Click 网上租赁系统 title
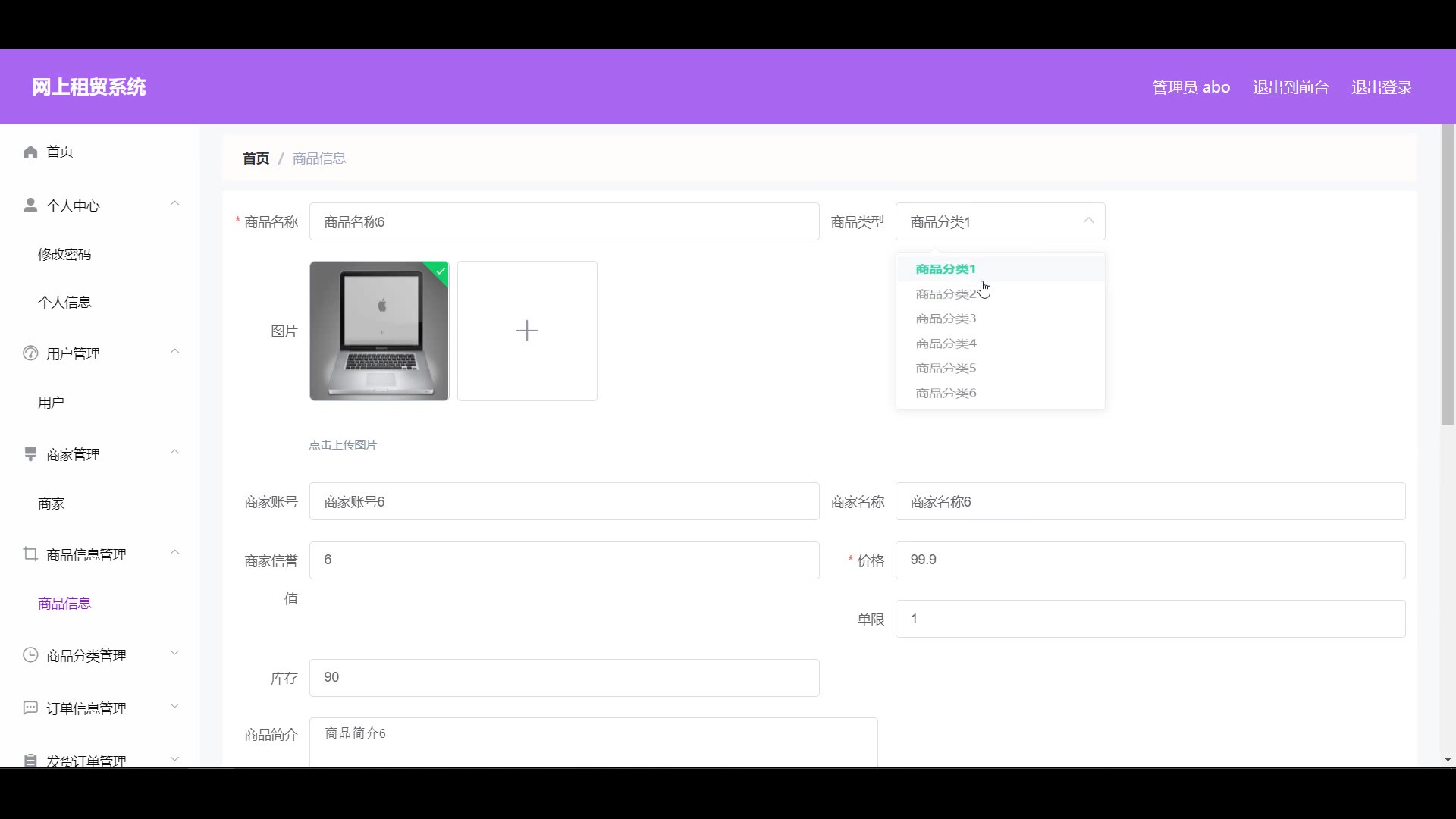The image size is (1456, 819). click(x=89, y=87)
